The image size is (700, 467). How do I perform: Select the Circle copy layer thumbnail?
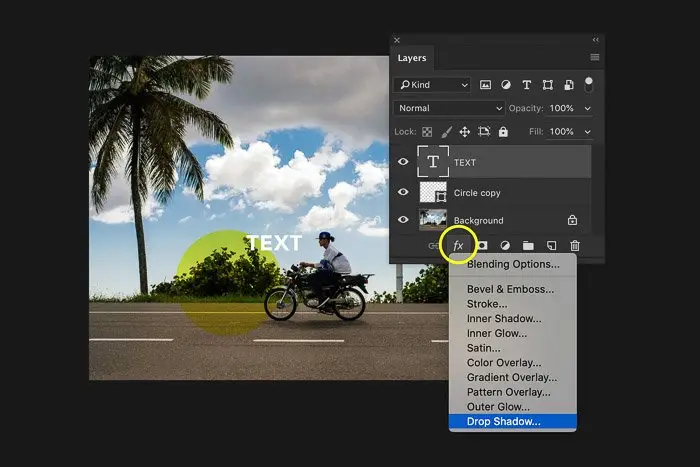433,192
